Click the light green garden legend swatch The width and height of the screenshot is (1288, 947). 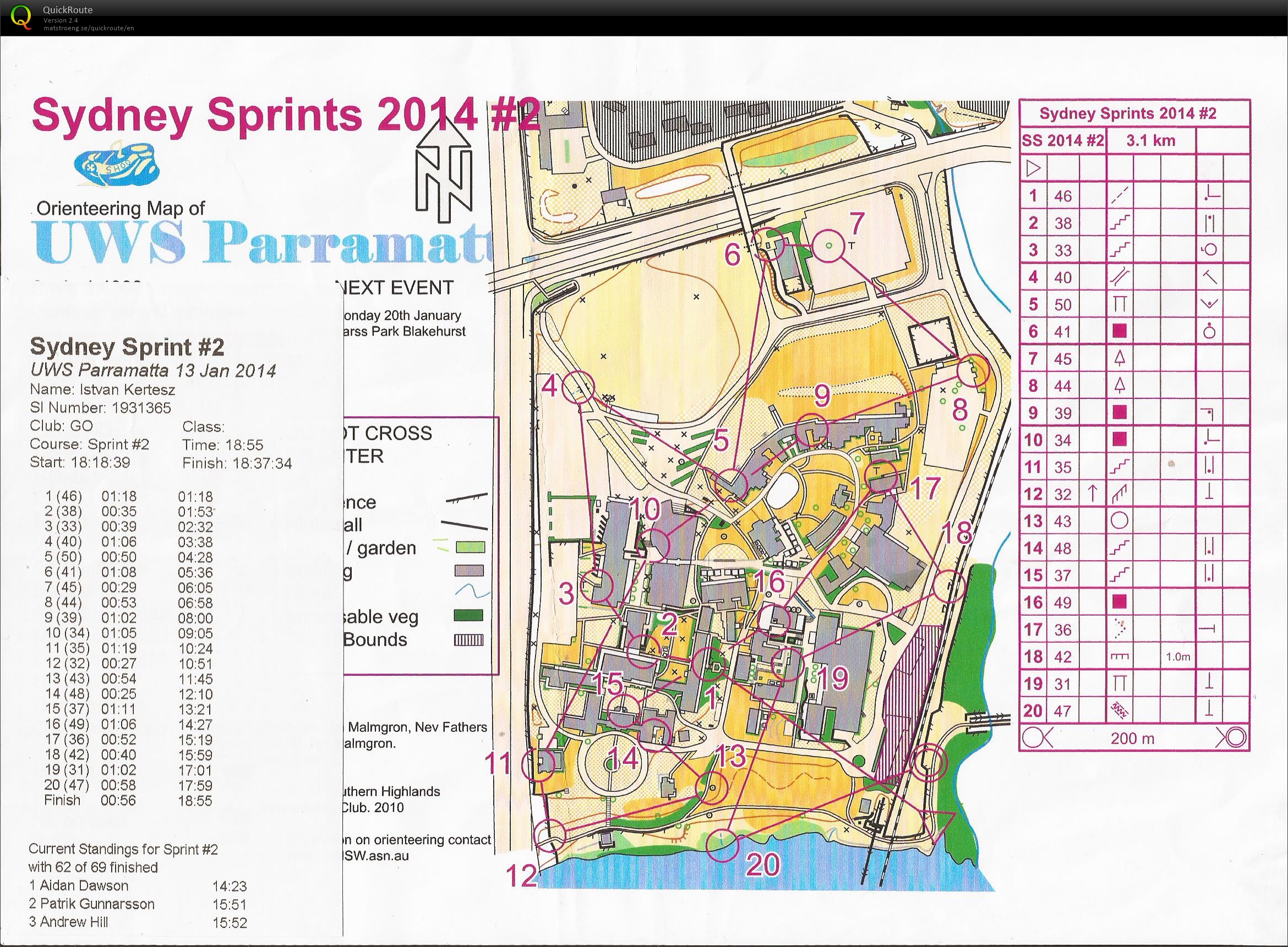(x=470, y=548)
